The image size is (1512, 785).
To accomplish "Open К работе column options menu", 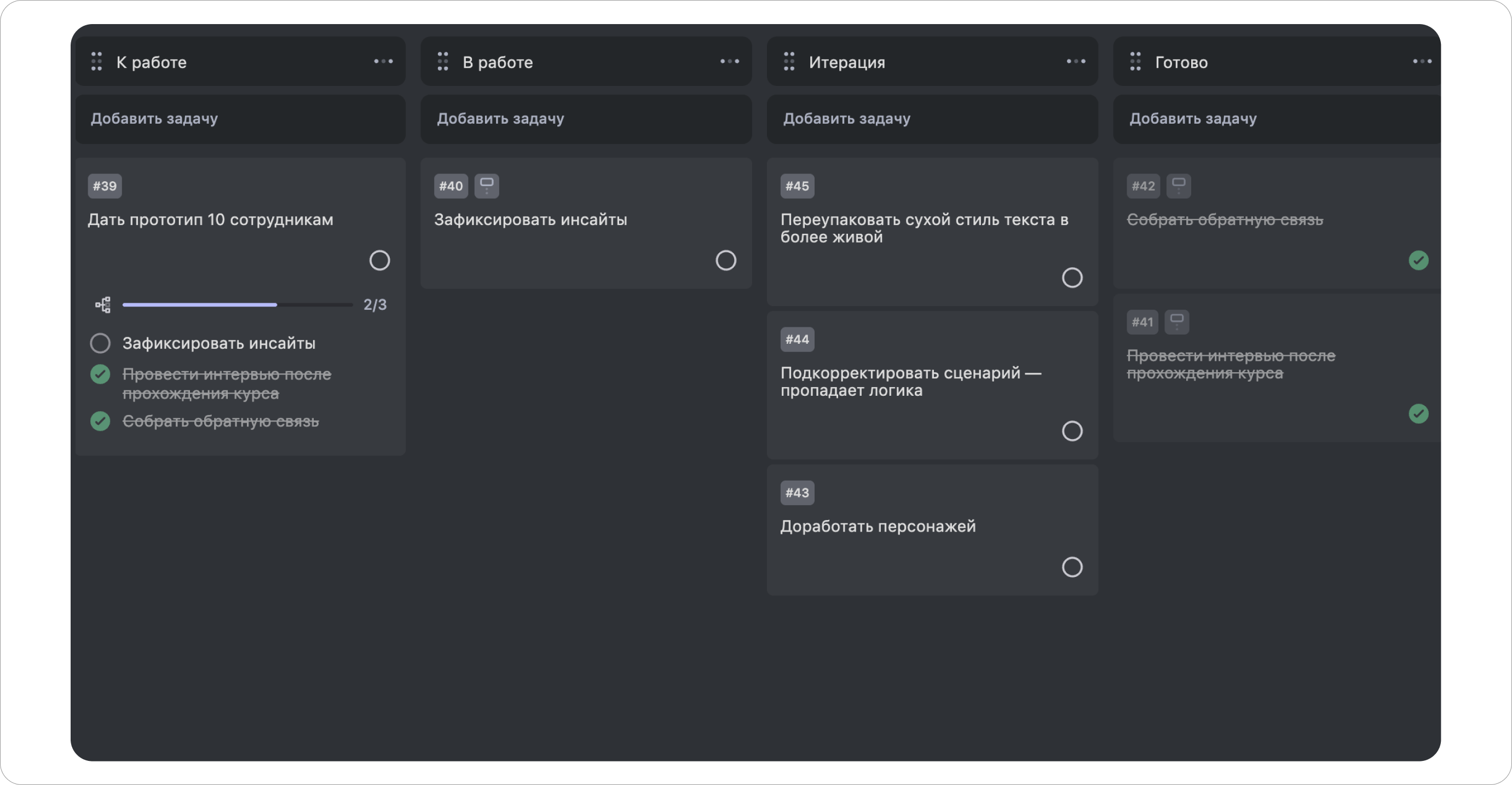I will [x=383, y=62].
